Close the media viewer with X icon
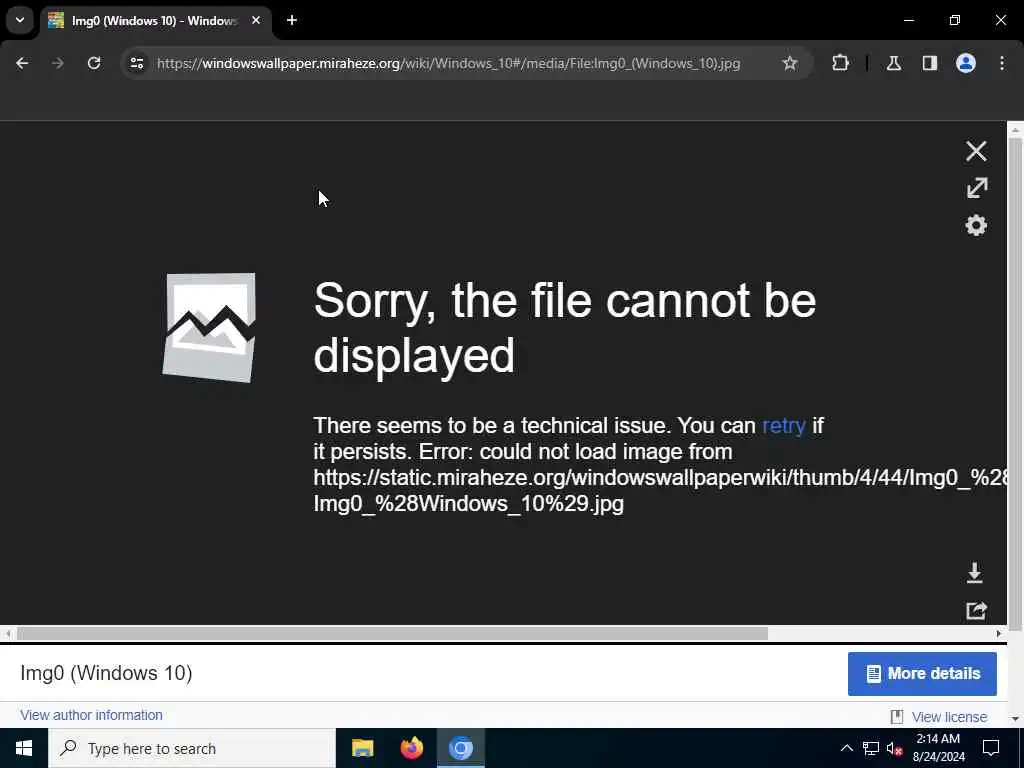 (x=976, y=151)
